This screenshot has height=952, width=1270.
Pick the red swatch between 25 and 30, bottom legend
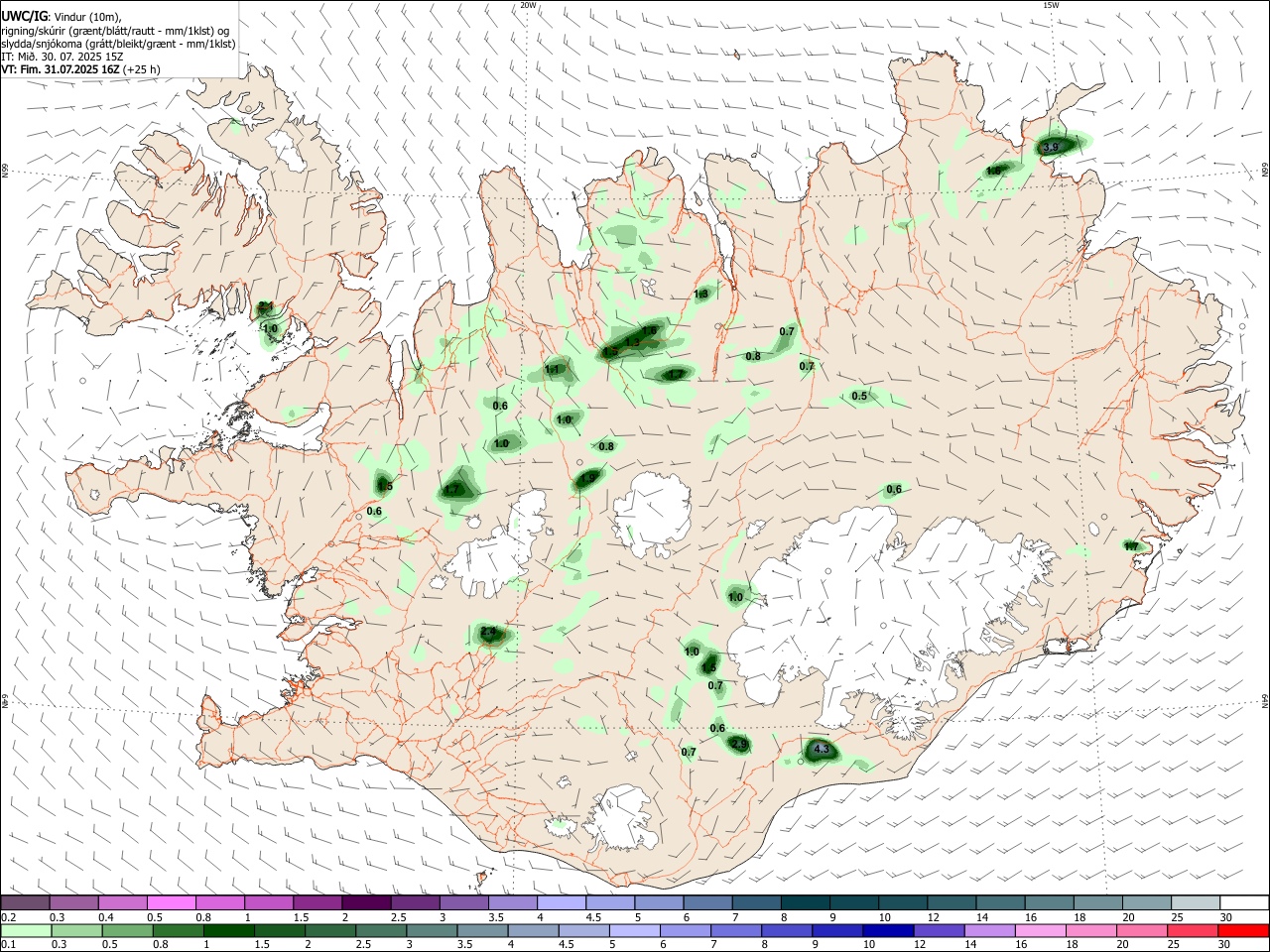point(1195,930)
